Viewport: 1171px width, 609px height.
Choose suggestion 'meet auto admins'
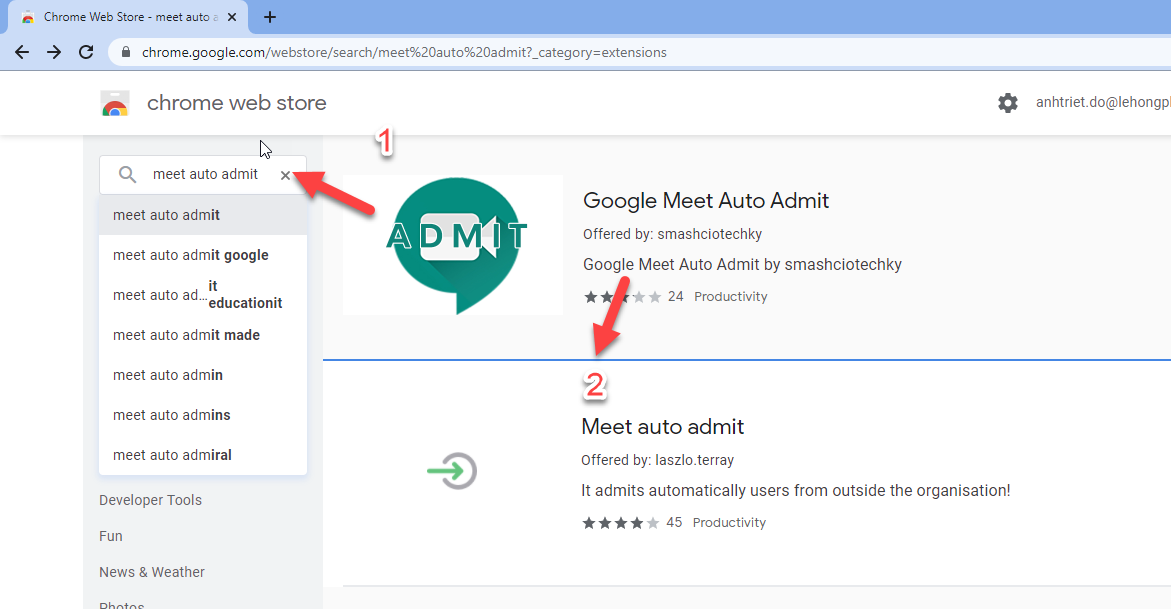point(203,415)
